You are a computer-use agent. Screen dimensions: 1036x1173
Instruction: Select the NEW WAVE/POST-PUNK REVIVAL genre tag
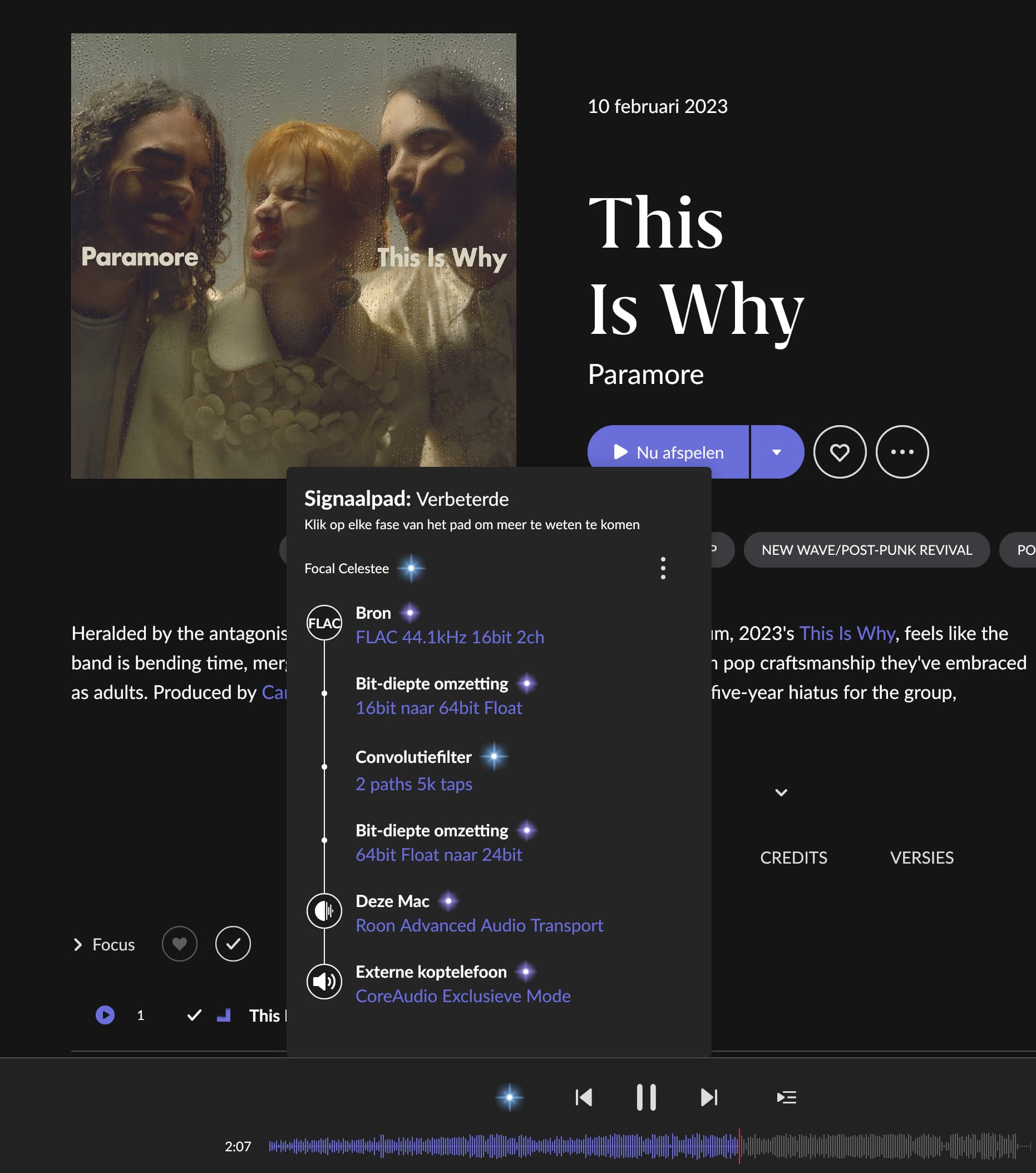(x=867, y=550)
